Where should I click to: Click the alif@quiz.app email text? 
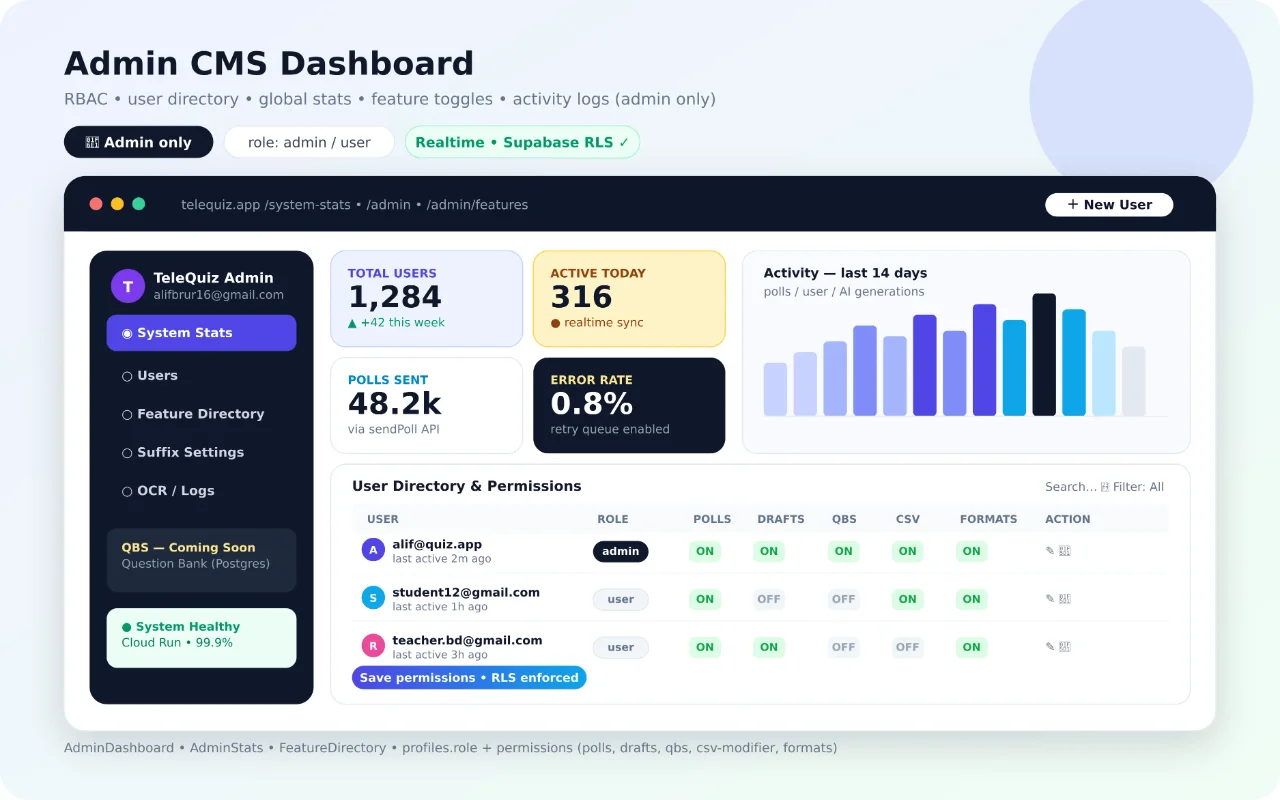coord(437,544)
